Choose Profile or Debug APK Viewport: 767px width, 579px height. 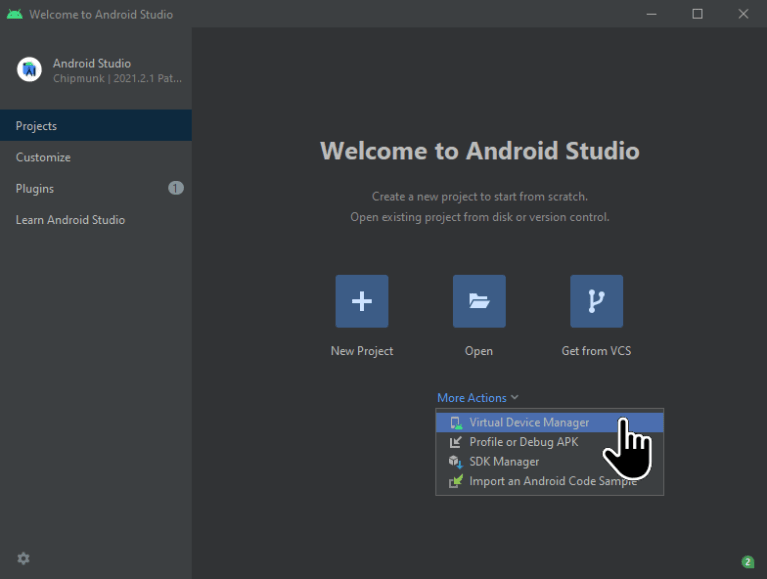pos(549,442)
